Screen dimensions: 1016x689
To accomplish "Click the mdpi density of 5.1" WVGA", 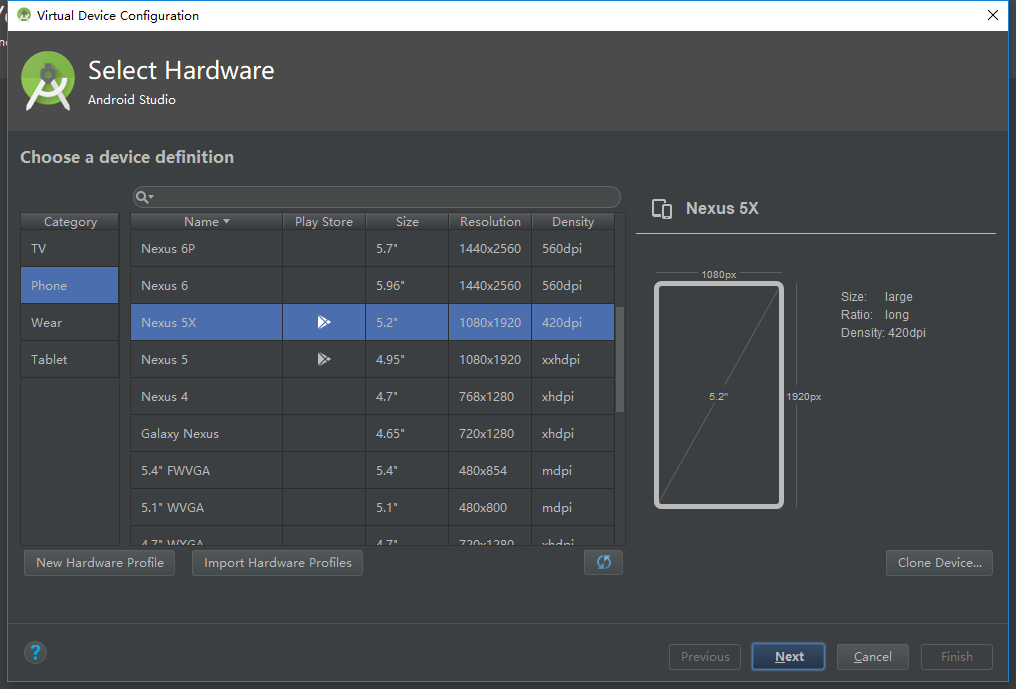I will [573, 507].
